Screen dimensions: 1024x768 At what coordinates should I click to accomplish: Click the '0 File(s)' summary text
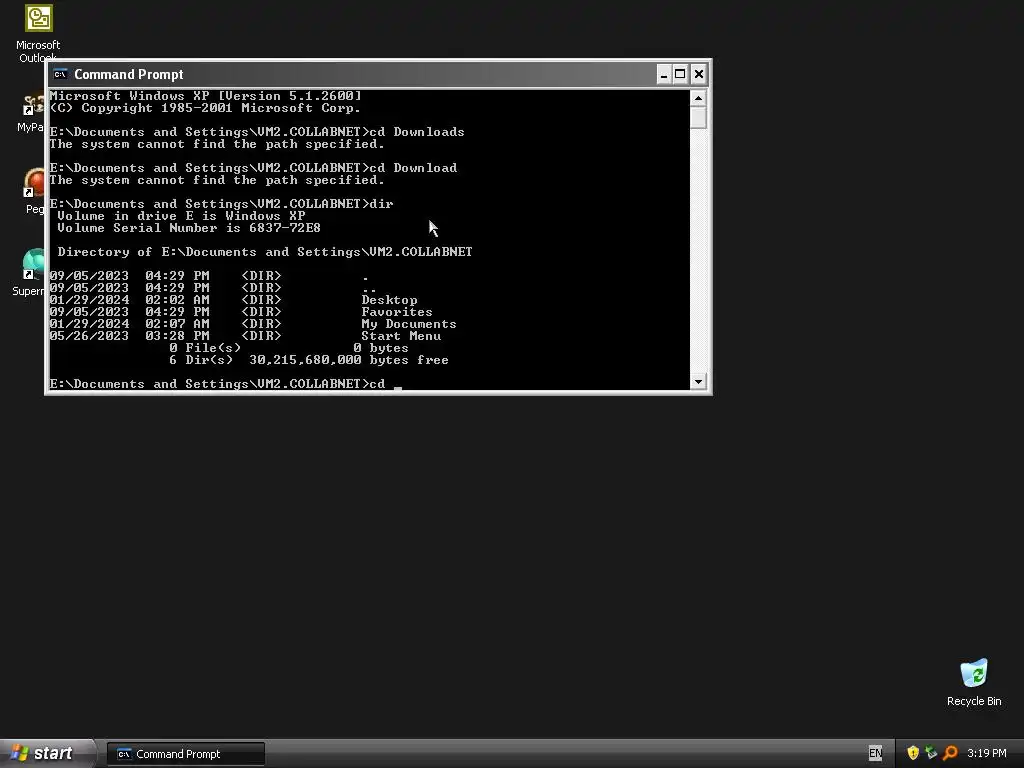coord(205,348)
